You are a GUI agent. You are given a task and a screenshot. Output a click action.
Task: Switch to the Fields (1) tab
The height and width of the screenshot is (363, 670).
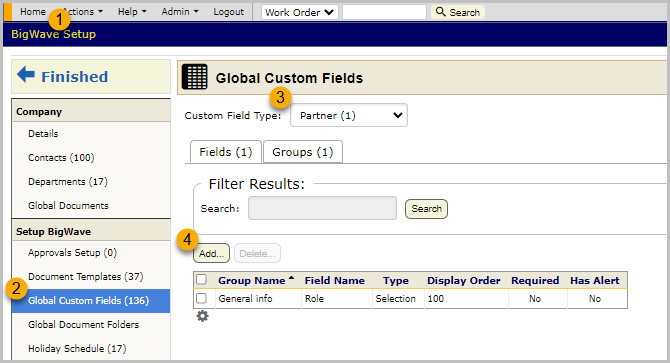pyautogui.click(x=226, y=152)
